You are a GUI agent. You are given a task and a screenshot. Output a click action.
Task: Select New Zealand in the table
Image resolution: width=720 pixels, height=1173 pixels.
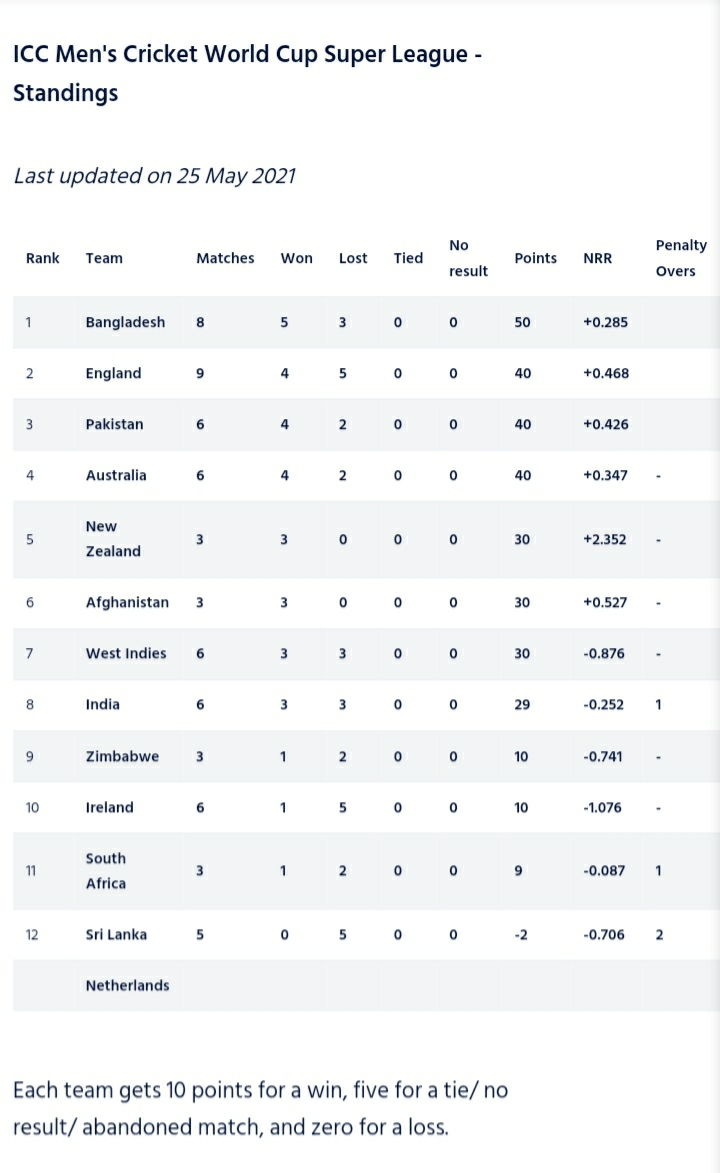click(x=113, y=539)
